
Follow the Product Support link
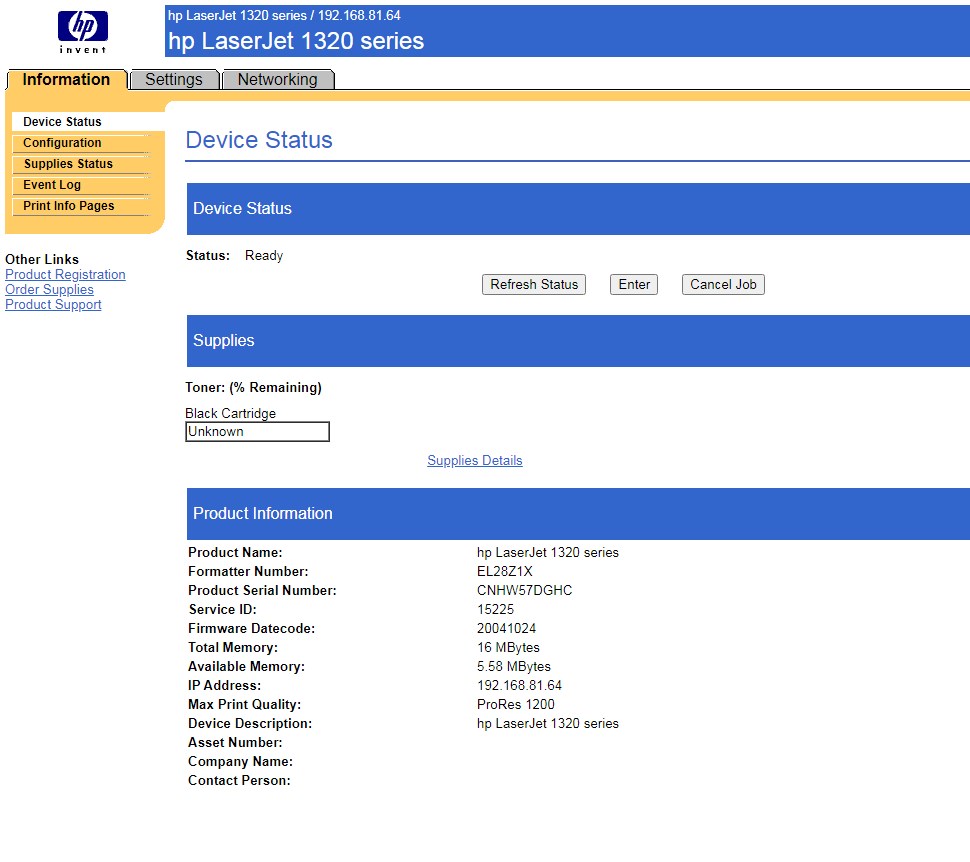[x=53, y=304]
